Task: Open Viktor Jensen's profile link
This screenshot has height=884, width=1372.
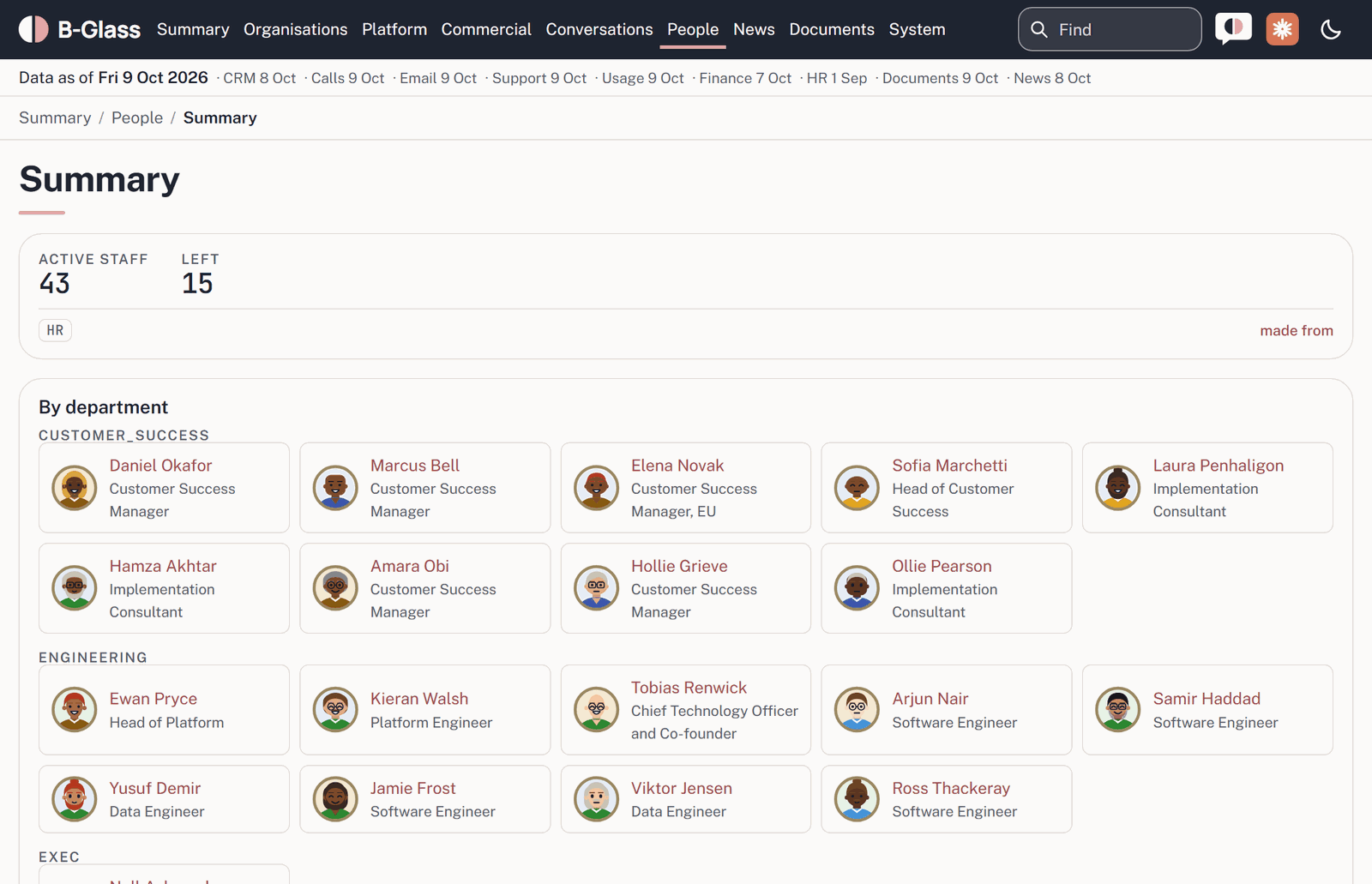Action: 681,788
